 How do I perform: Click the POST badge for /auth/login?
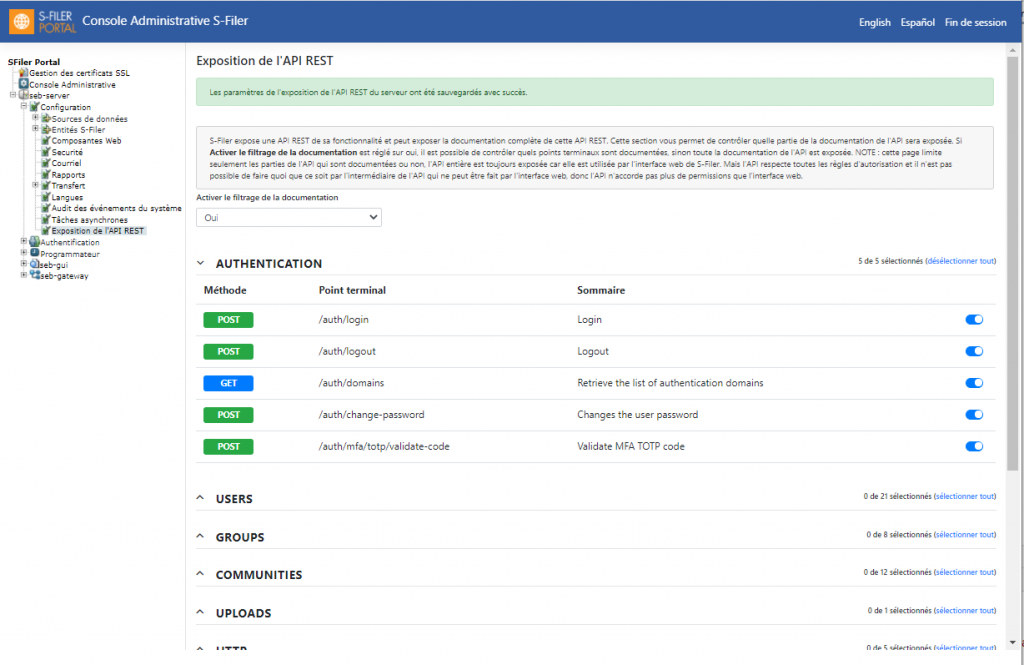(228, 319)
